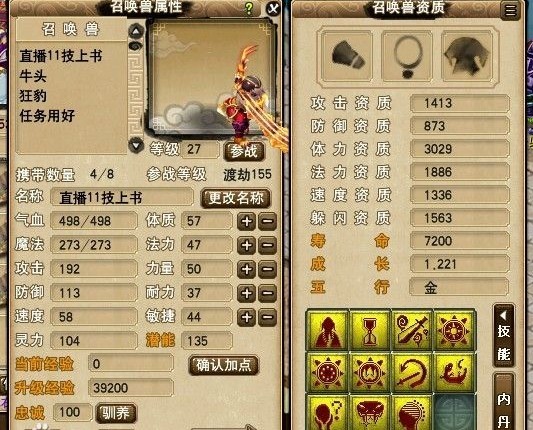This screenshot has width=533, height=430.
Task: Open the summon aptitude panel menu icon
Action: [x=510, y=11]
